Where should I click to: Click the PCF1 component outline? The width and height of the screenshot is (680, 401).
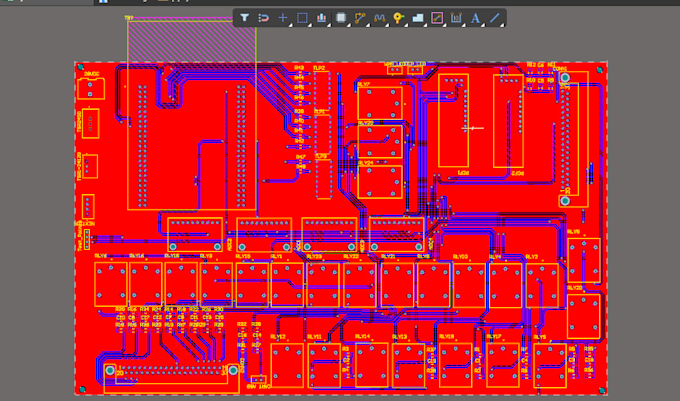tap(453, 121)
